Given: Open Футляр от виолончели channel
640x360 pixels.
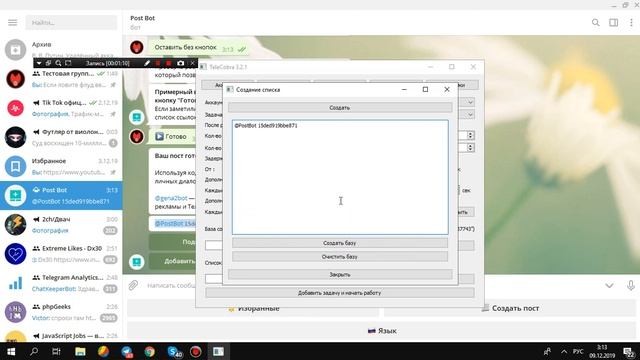Looking at the screenshot, I should (61, 137).
